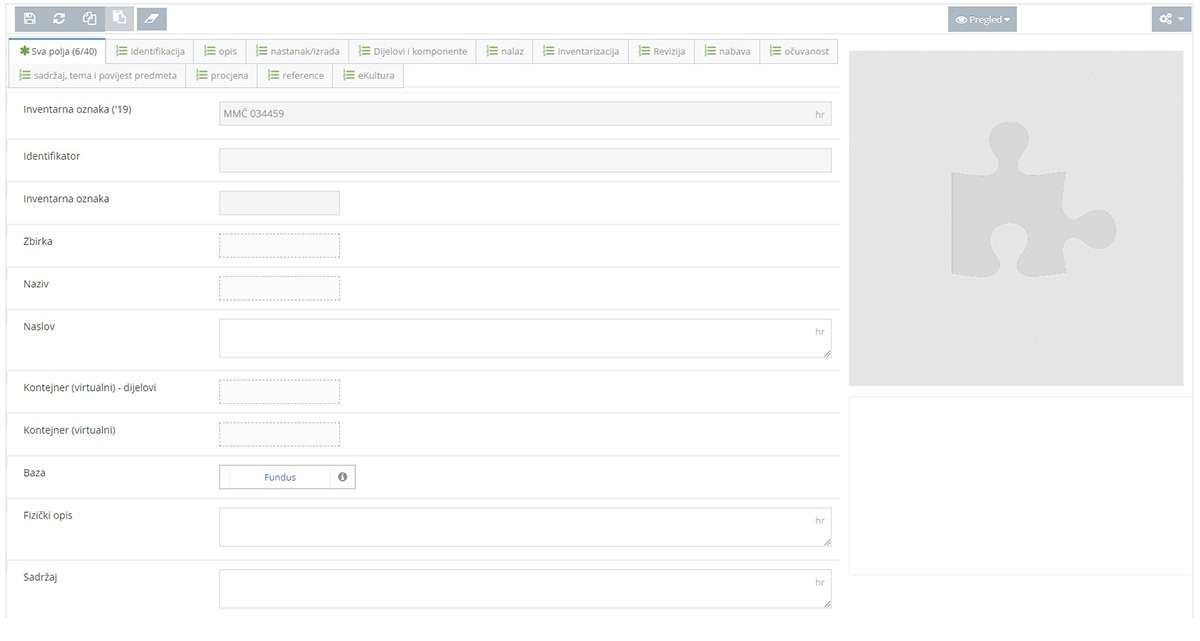The width and height of the screenshot is (1200, 641).
Task: Open the Naziv selection box
Action: [x=279, y=288]
